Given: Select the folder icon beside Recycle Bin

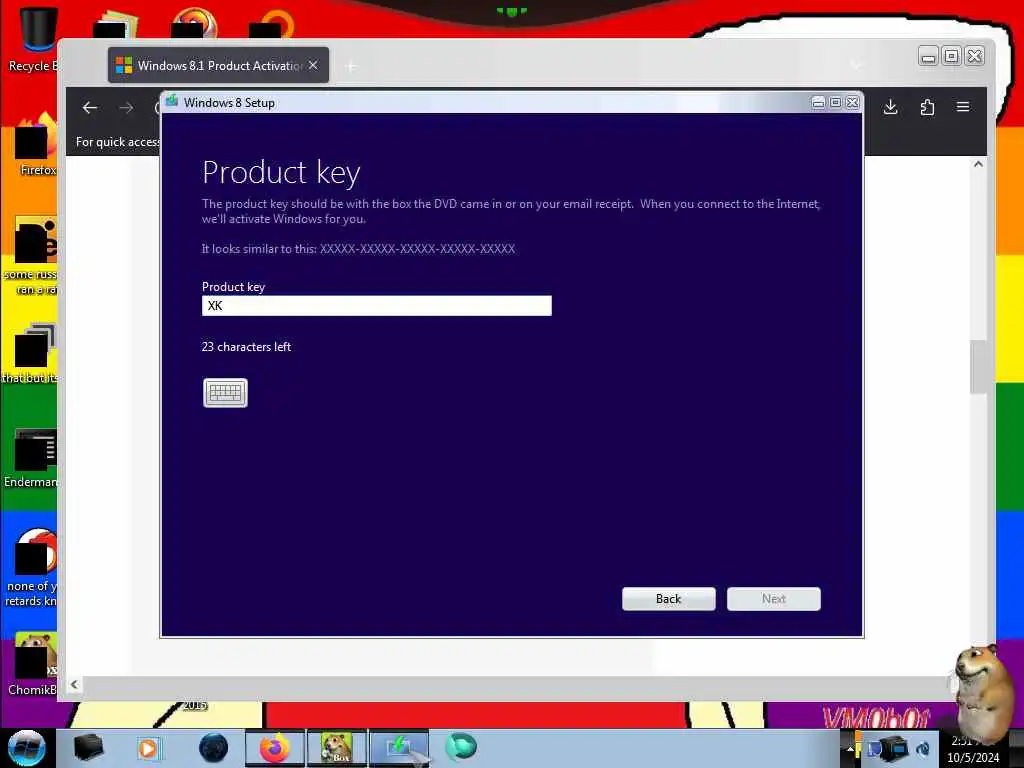Looking at the screenshot, I should (x=115, y=25).
